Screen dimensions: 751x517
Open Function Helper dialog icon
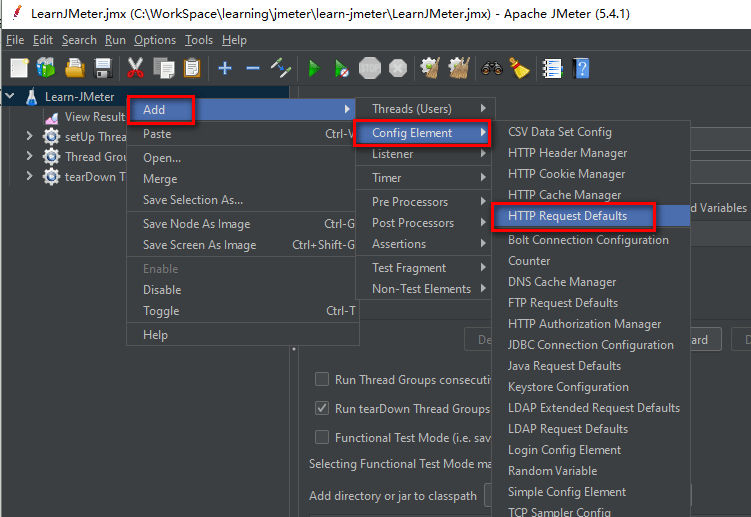click(552, 69)
